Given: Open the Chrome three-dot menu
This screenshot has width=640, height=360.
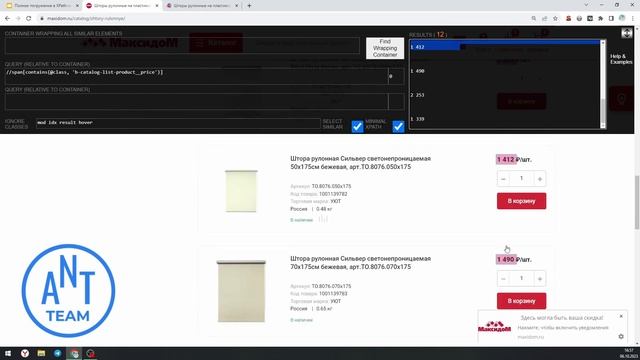Looking at the screenshot, I should click(633, 18).
